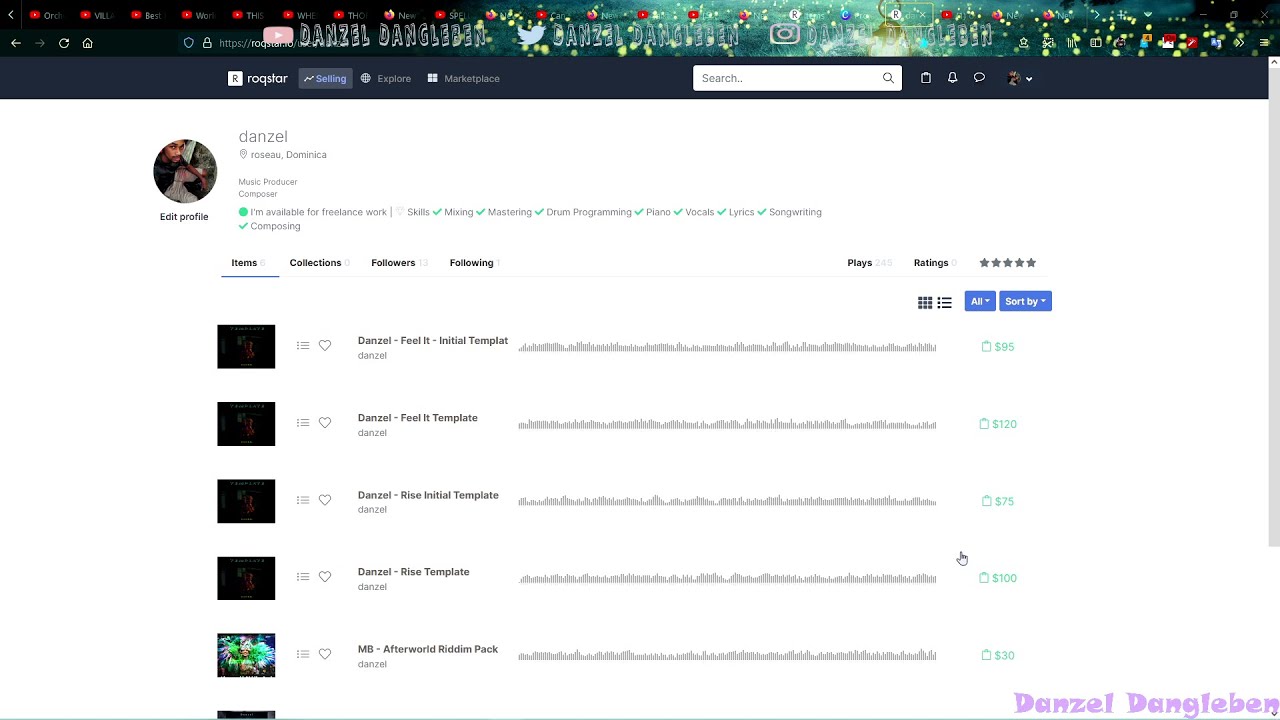This screenshot has width=1280, height=720.
Task: Switch to the Followers tab
Action: point(398,263)
